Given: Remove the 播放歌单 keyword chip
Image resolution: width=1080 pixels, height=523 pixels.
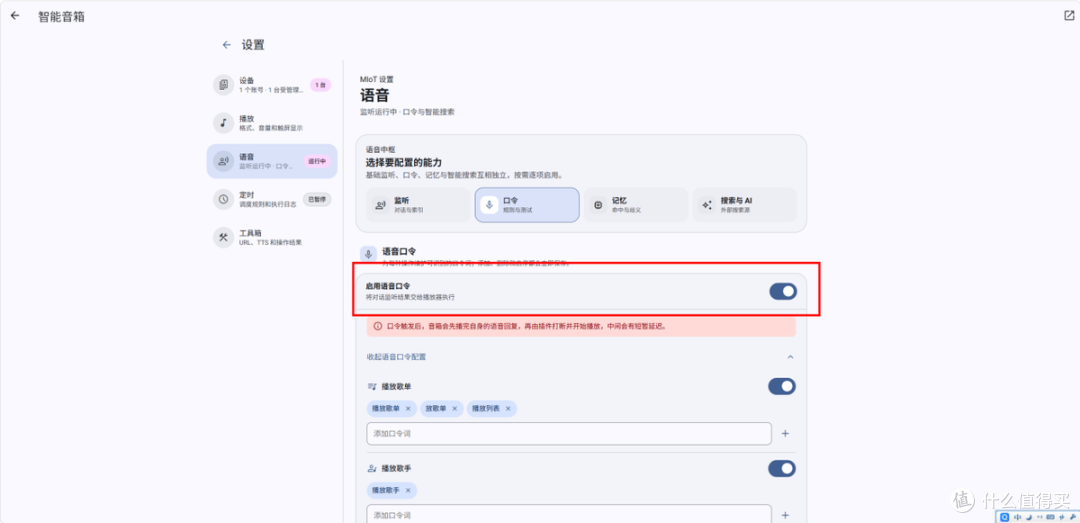Looking at the screenshot, I should (408, 409).
